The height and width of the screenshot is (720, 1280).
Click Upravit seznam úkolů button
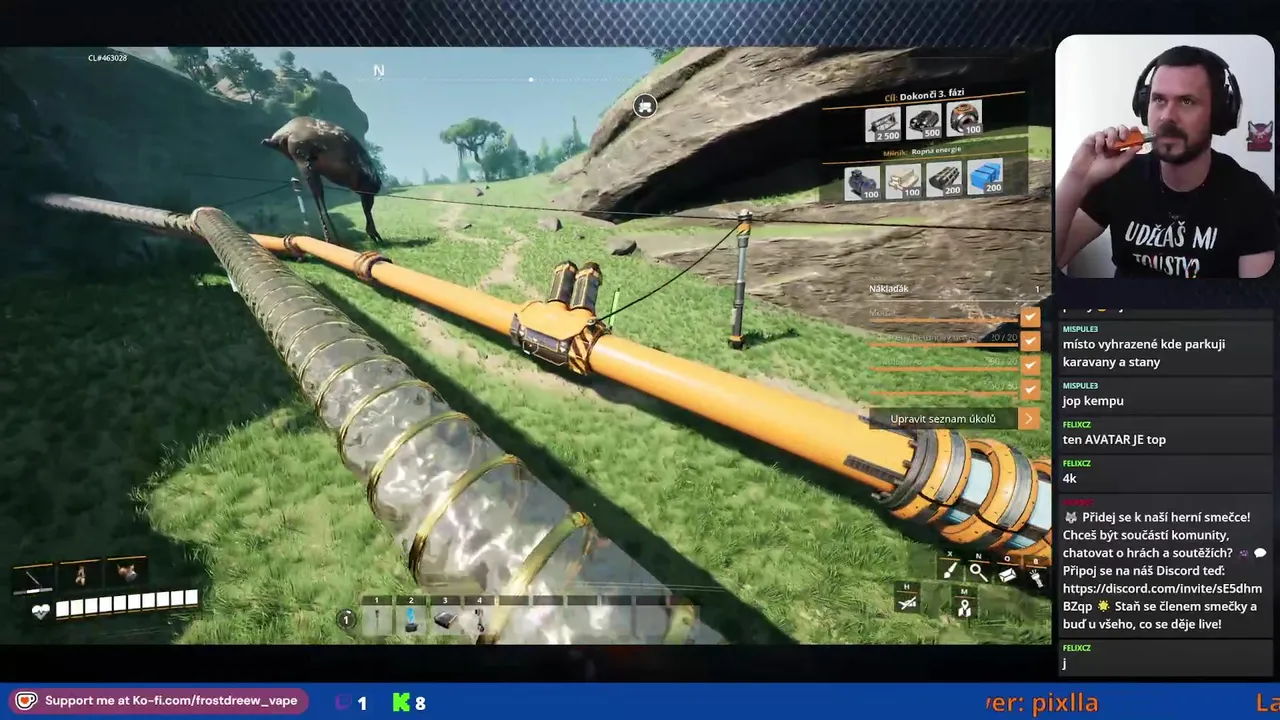pyautogui.click(x=944, y=419)
